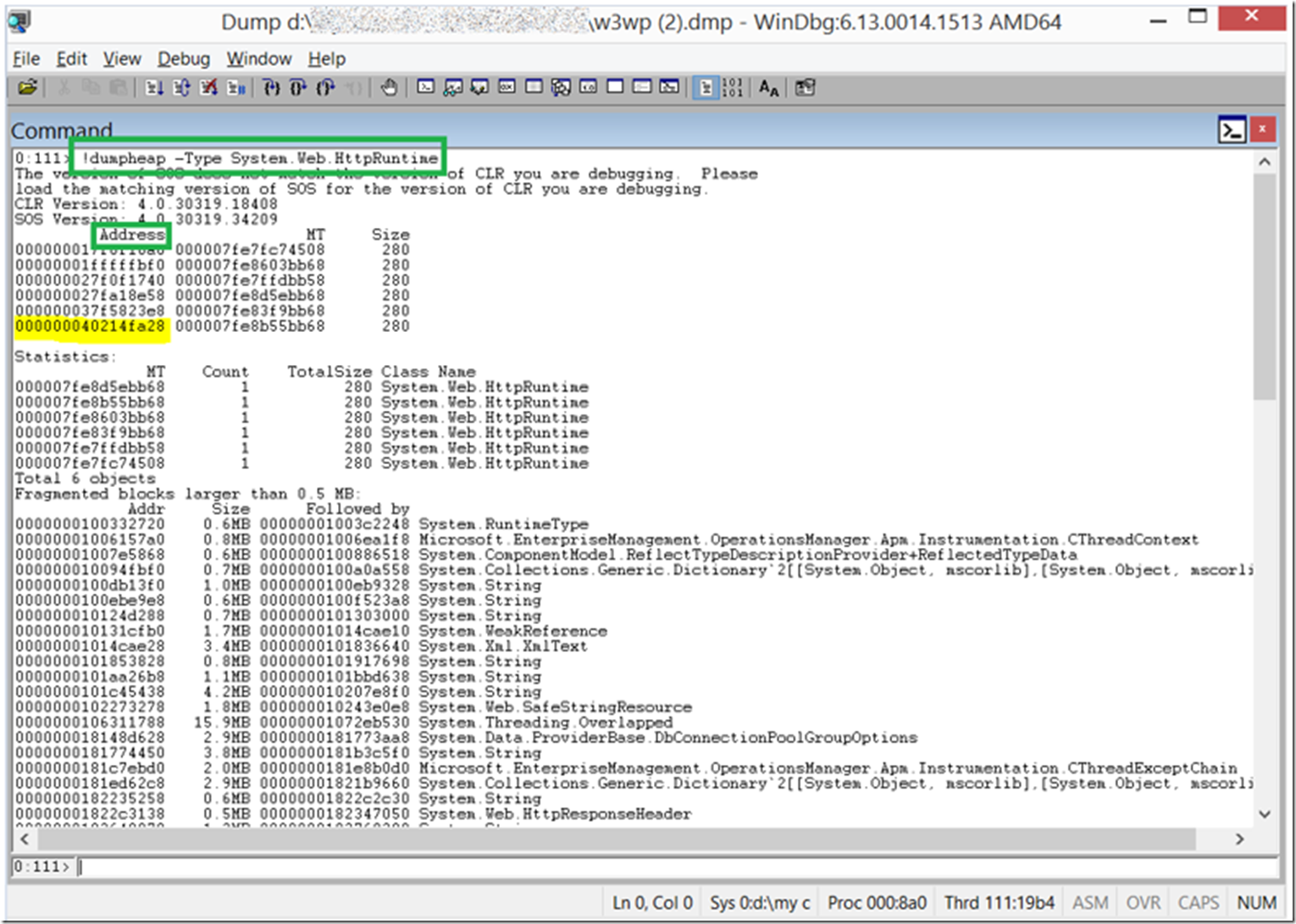Click the Copy toolbar icon
The height and width of the screenshot is (924, 1296).
pyautogui.click(x=91, y=87)
